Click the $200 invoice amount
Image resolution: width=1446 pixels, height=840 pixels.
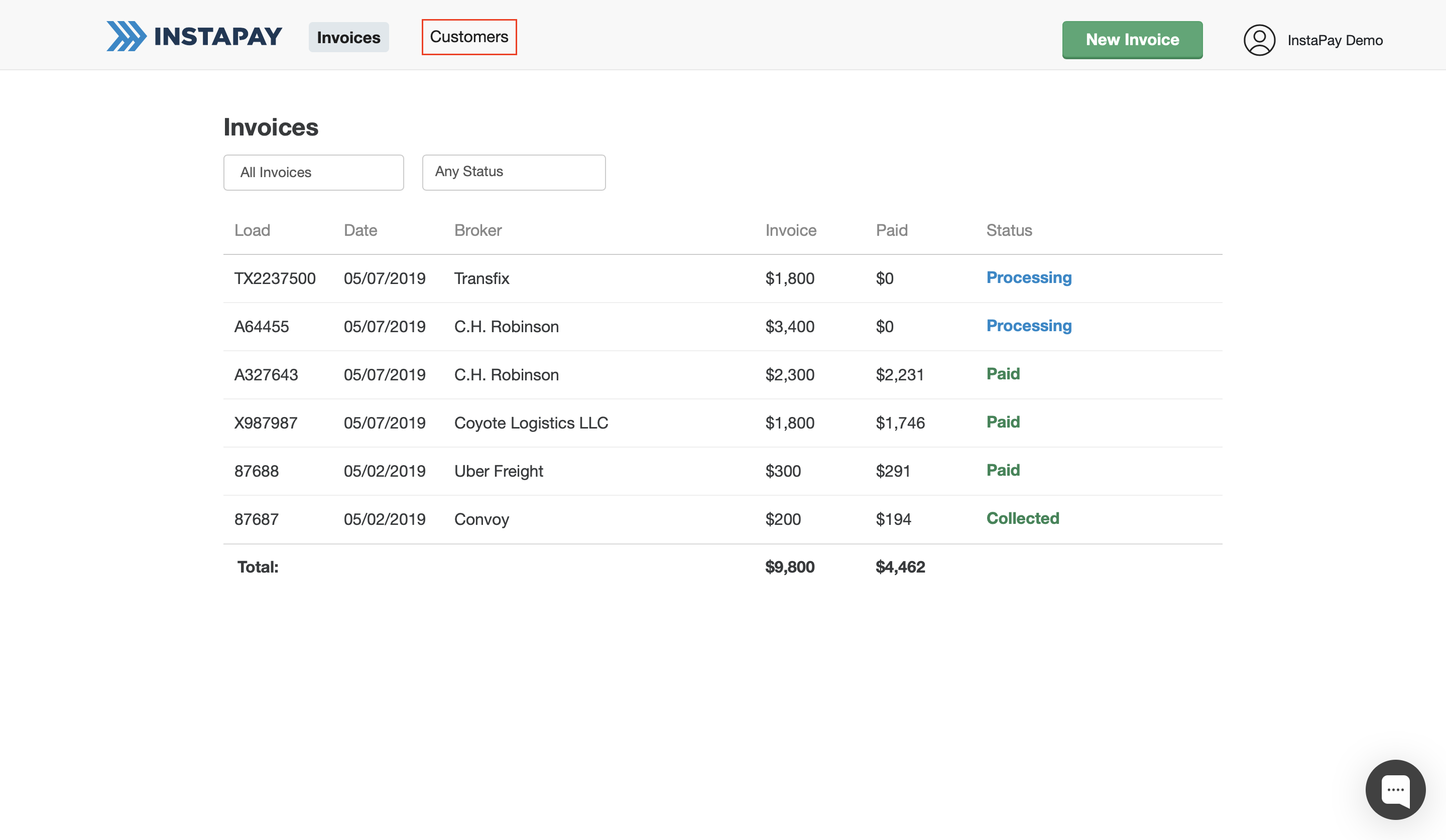coord(783,519)
